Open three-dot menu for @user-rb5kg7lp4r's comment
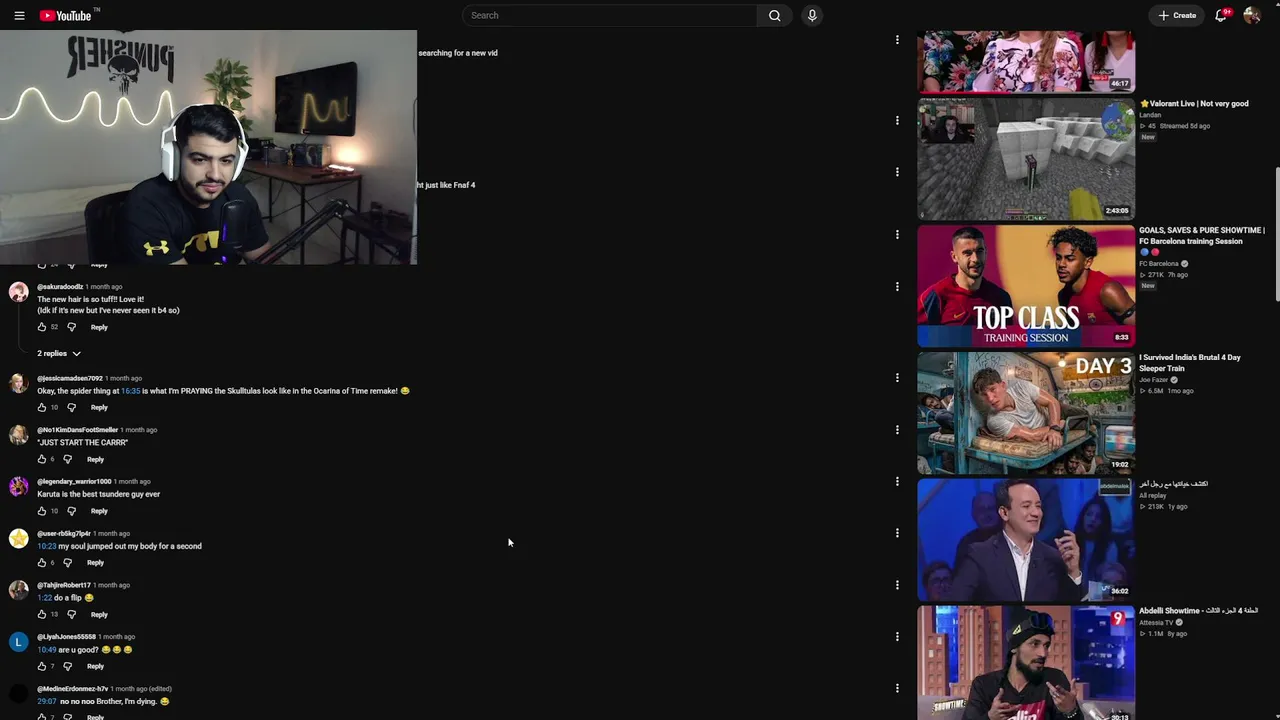This screenshot has height=720, width=1280. tap(897, 533)
